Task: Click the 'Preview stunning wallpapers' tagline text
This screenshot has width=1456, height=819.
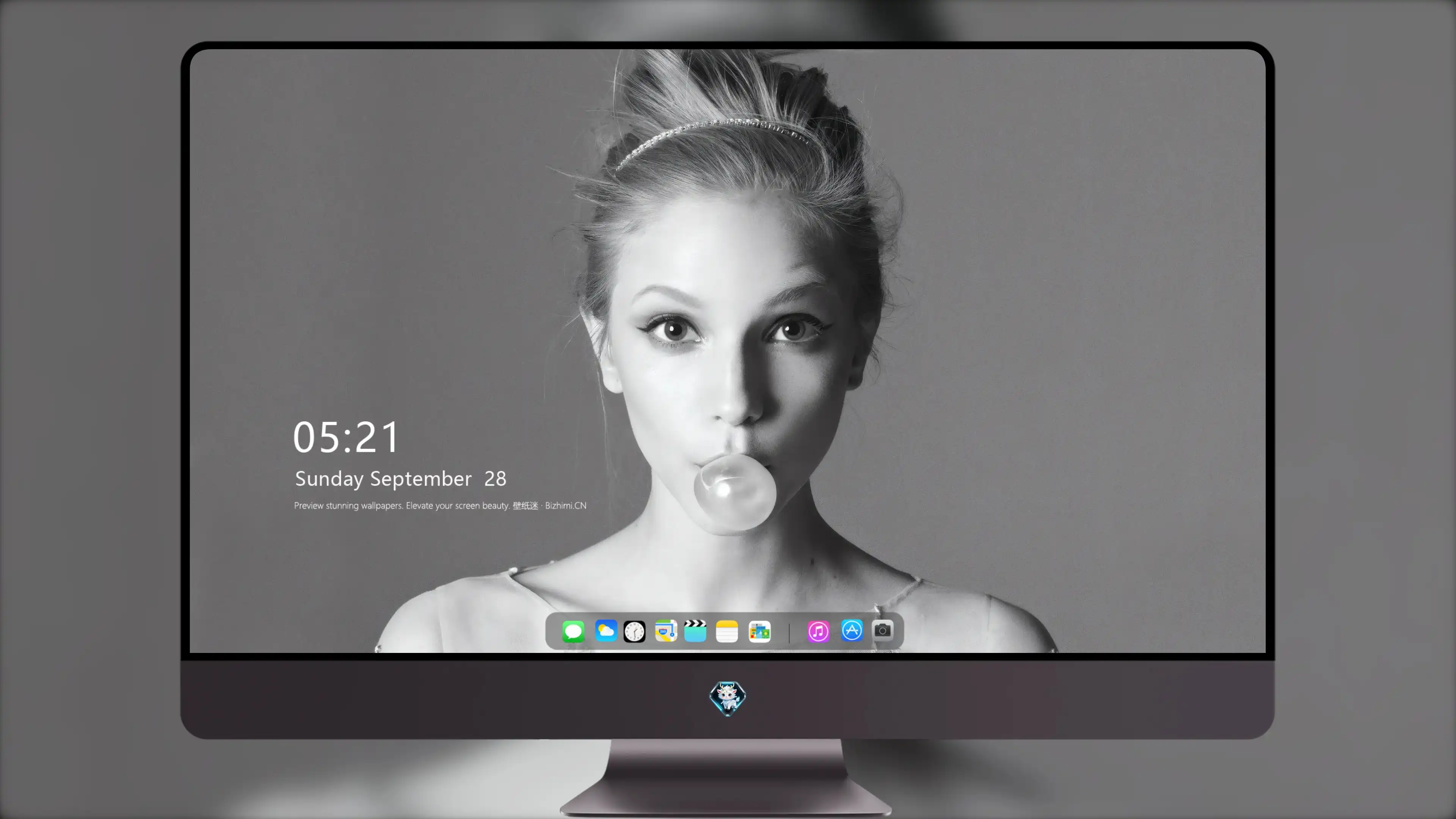Action: tap(440, 505)
